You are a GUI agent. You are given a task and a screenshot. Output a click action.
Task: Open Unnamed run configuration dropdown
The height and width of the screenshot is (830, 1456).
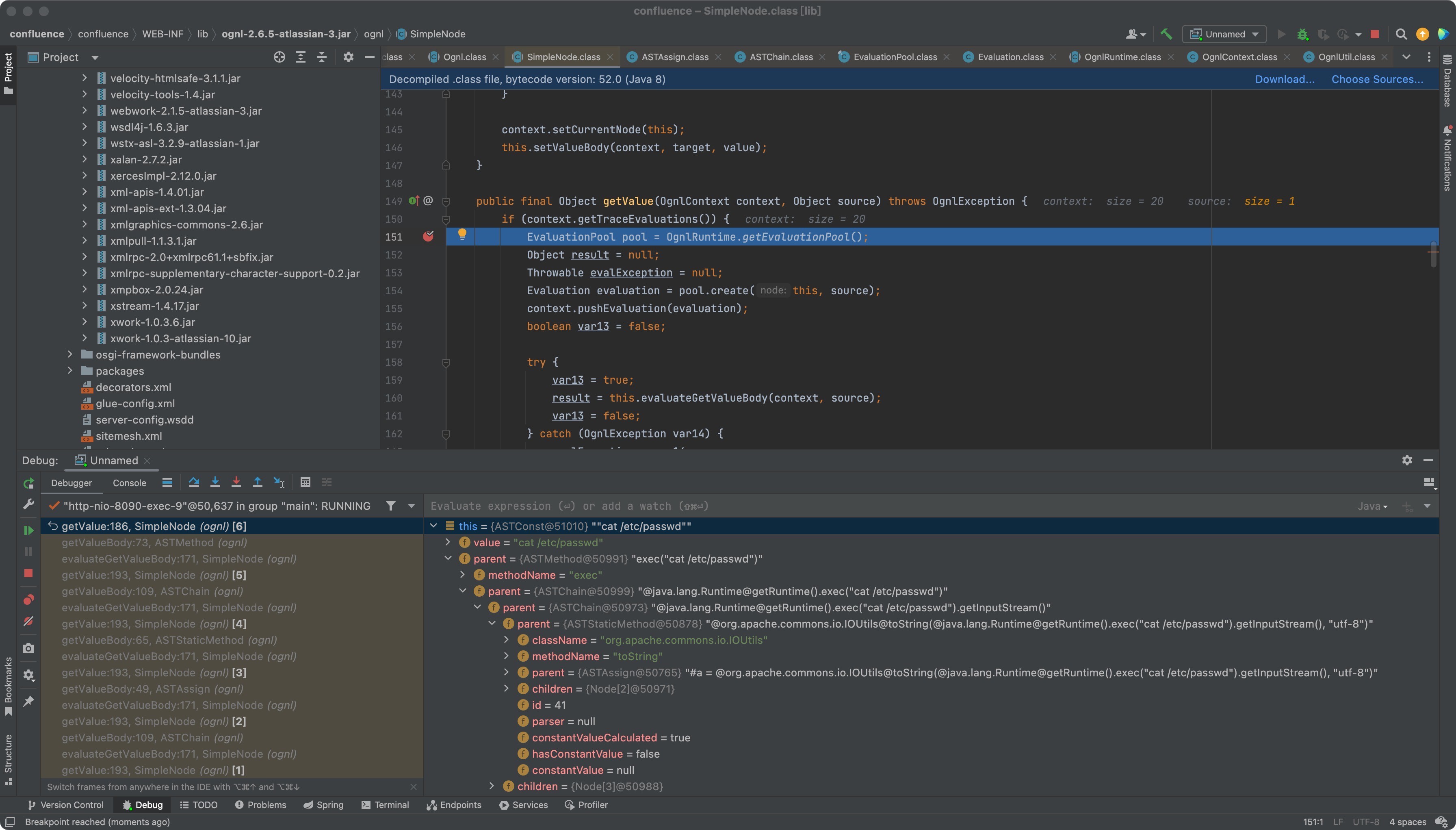(x=1224, y=34)
